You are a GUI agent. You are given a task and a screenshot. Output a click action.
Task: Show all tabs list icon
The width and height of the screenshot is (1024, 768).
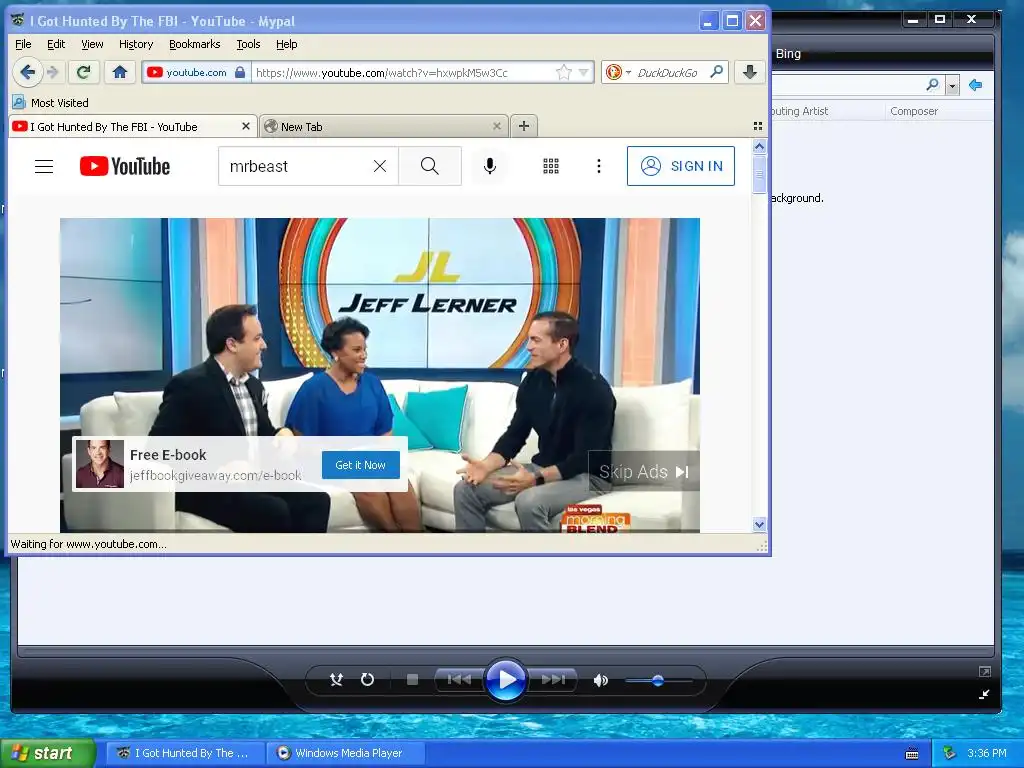(758, 126)
